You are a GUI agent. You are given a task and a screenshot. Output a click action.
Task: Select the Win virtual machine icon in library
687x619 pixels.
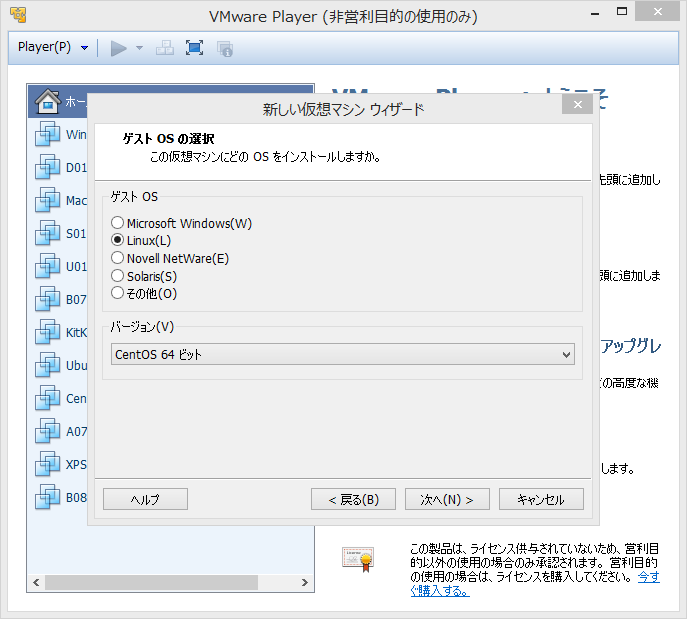click(x=47, y=134)
